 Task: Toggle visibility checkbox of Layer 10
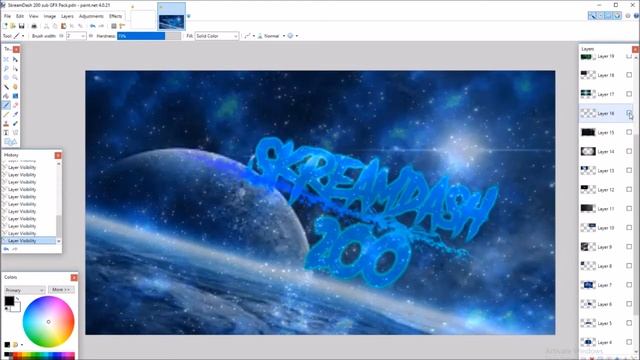(x=629, y=228)
